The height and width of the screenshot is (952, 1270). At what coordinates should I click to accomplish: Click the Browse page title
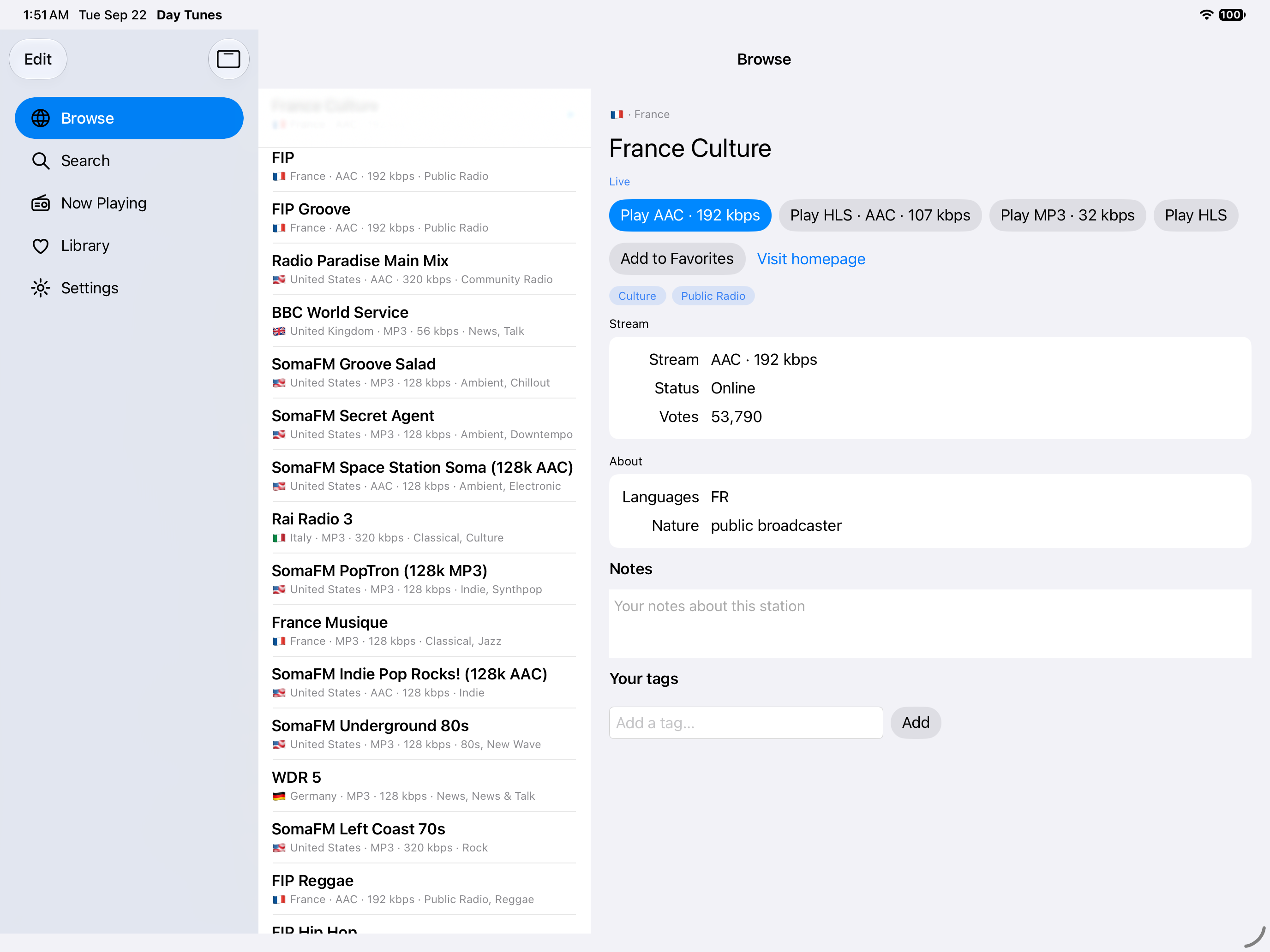[x=764, y=59]
